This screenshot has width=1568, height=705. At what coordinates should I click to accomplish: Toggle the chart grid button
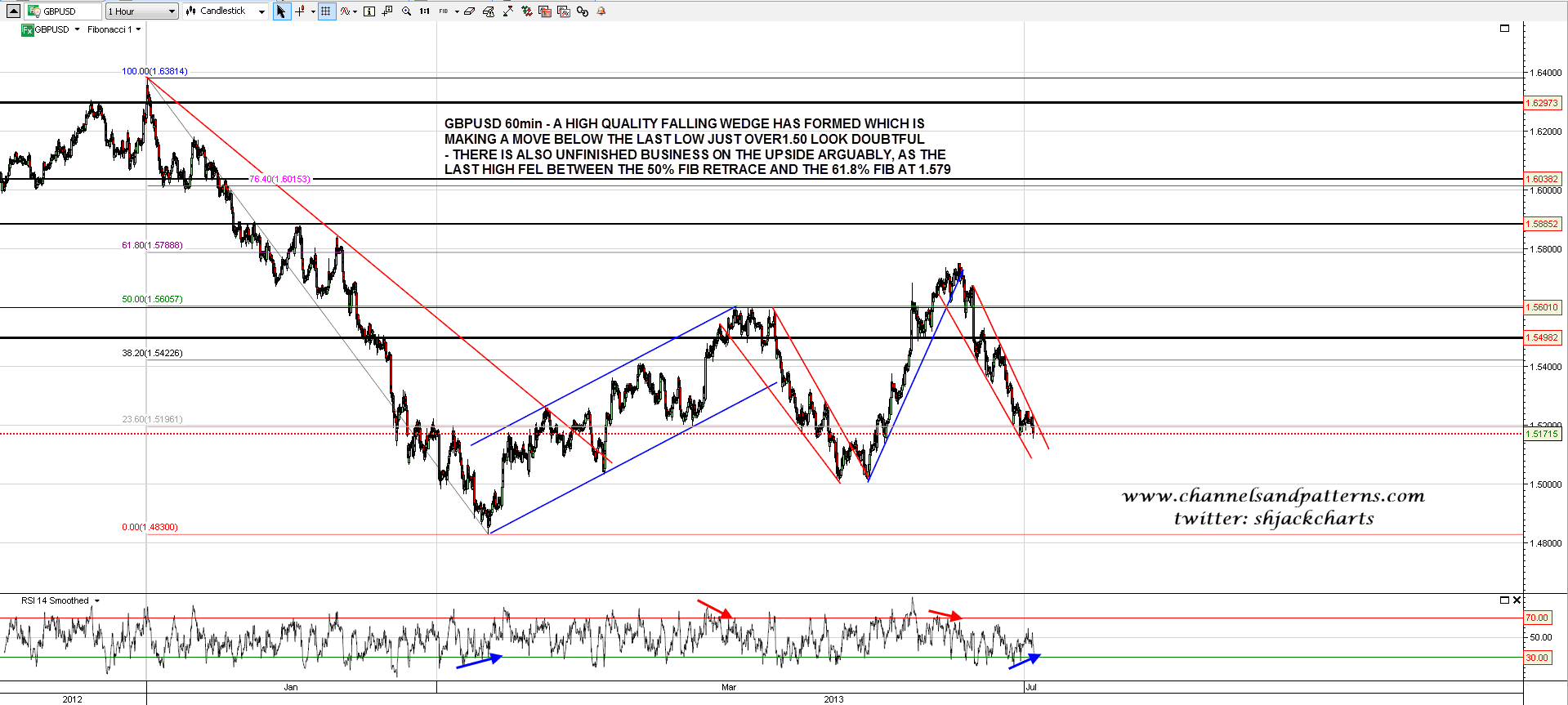pyautogui.click(x=326, y=11)
